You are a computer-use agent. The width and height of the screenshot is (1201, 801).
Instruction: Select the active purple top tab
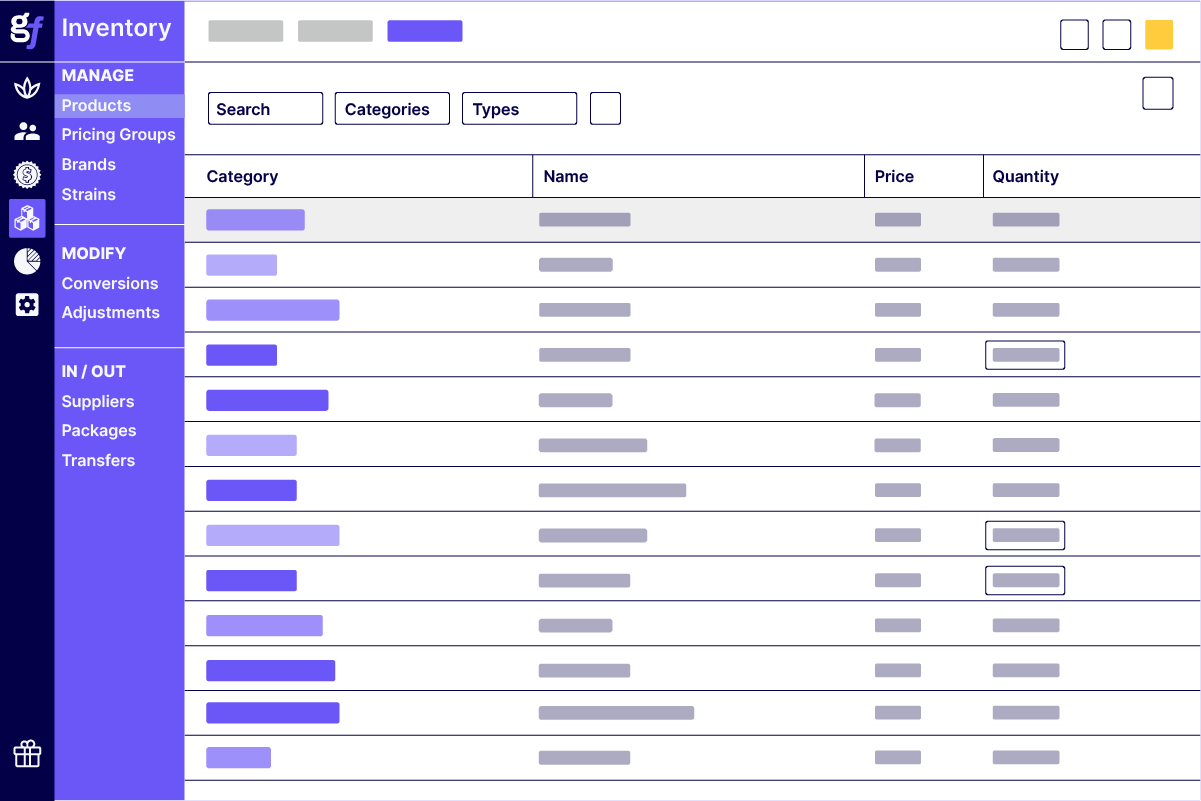coord(425,31)
